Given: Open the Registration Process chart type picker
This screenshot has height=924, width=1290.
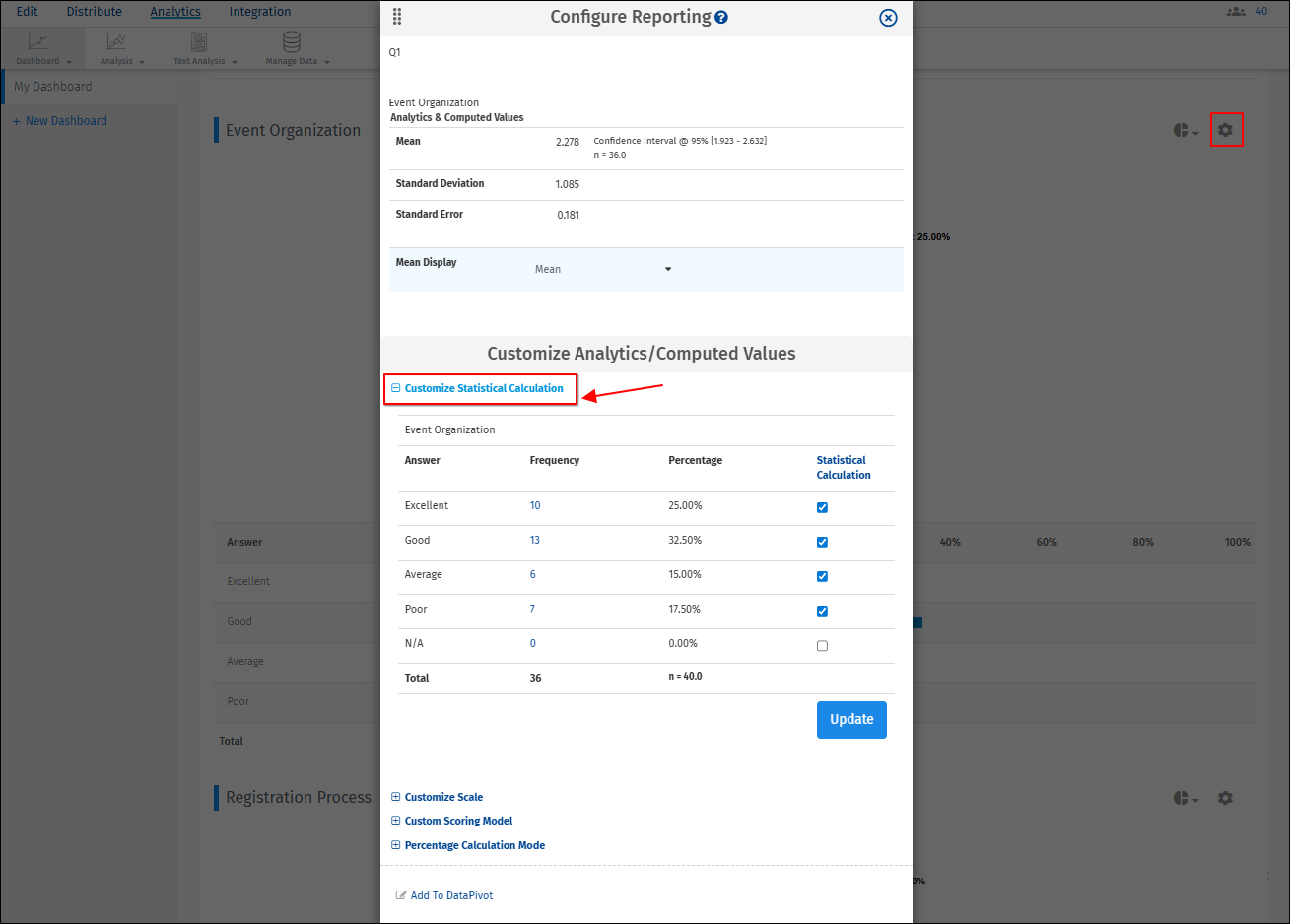Looking at the screenshot, I should (1186, 798).
